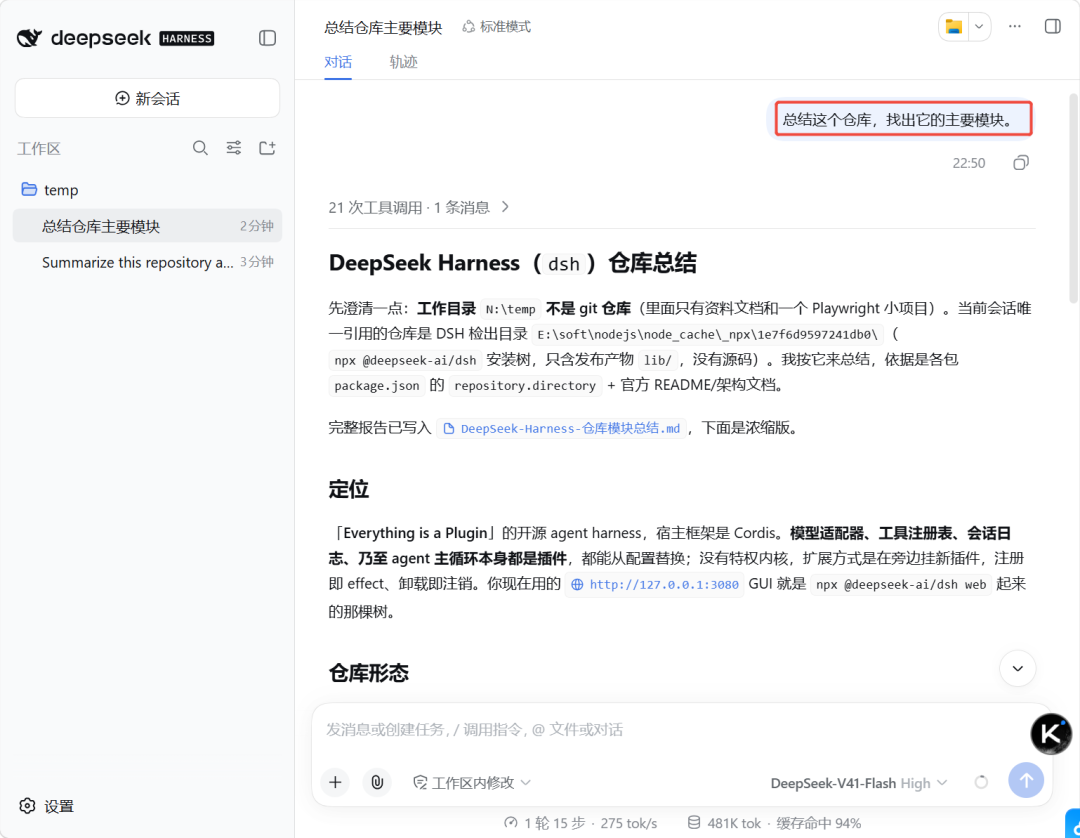Add a new workspace folder

tap(267, 148)
